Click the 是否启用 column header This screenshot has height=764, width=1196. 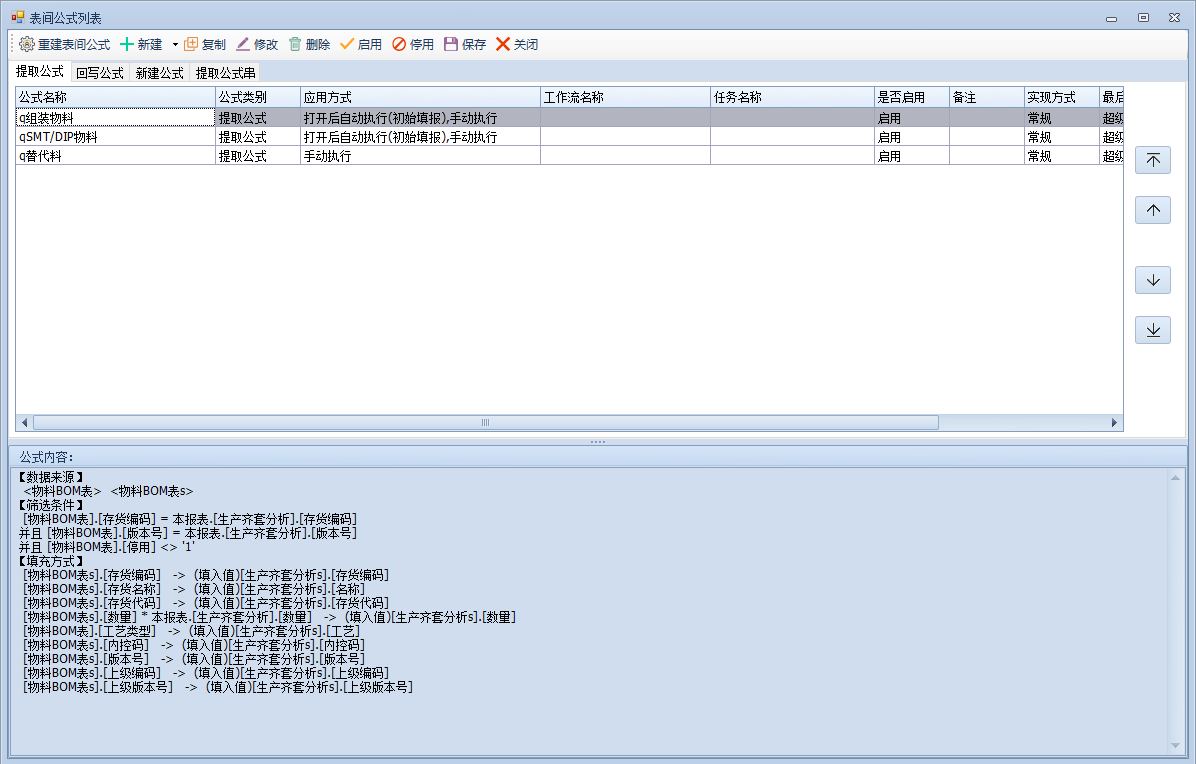911,98
